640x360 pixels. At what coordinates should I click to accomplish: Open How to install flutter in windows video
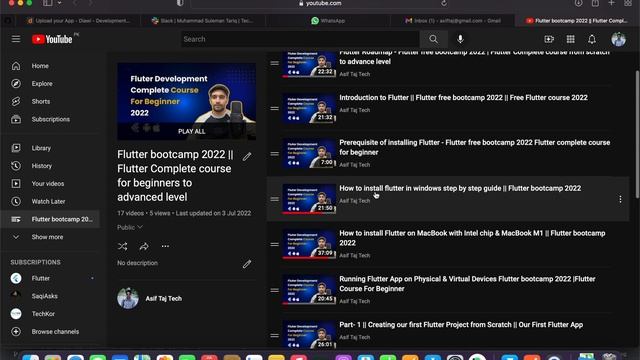pos(460,188)
